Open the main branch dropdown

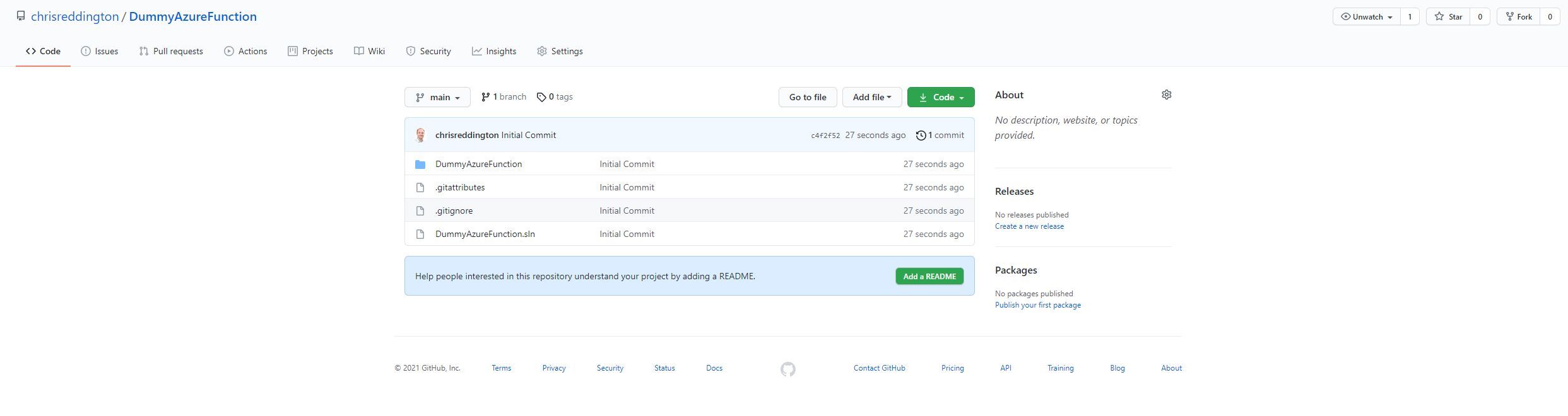click(437, 97)
